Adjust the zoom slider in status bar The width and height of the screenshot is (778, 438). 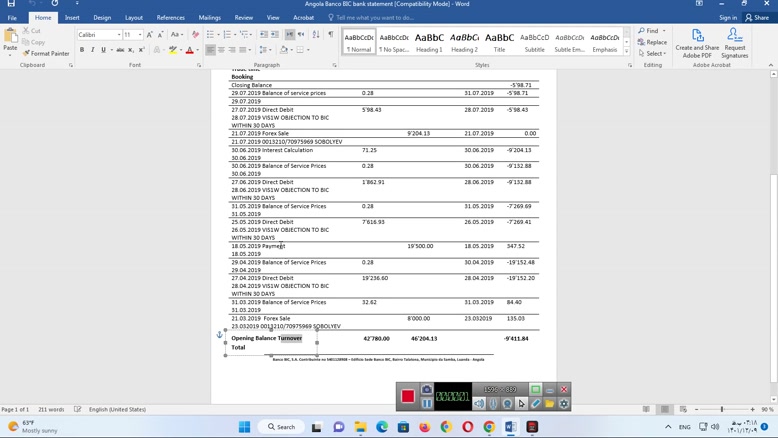[722, 409]
